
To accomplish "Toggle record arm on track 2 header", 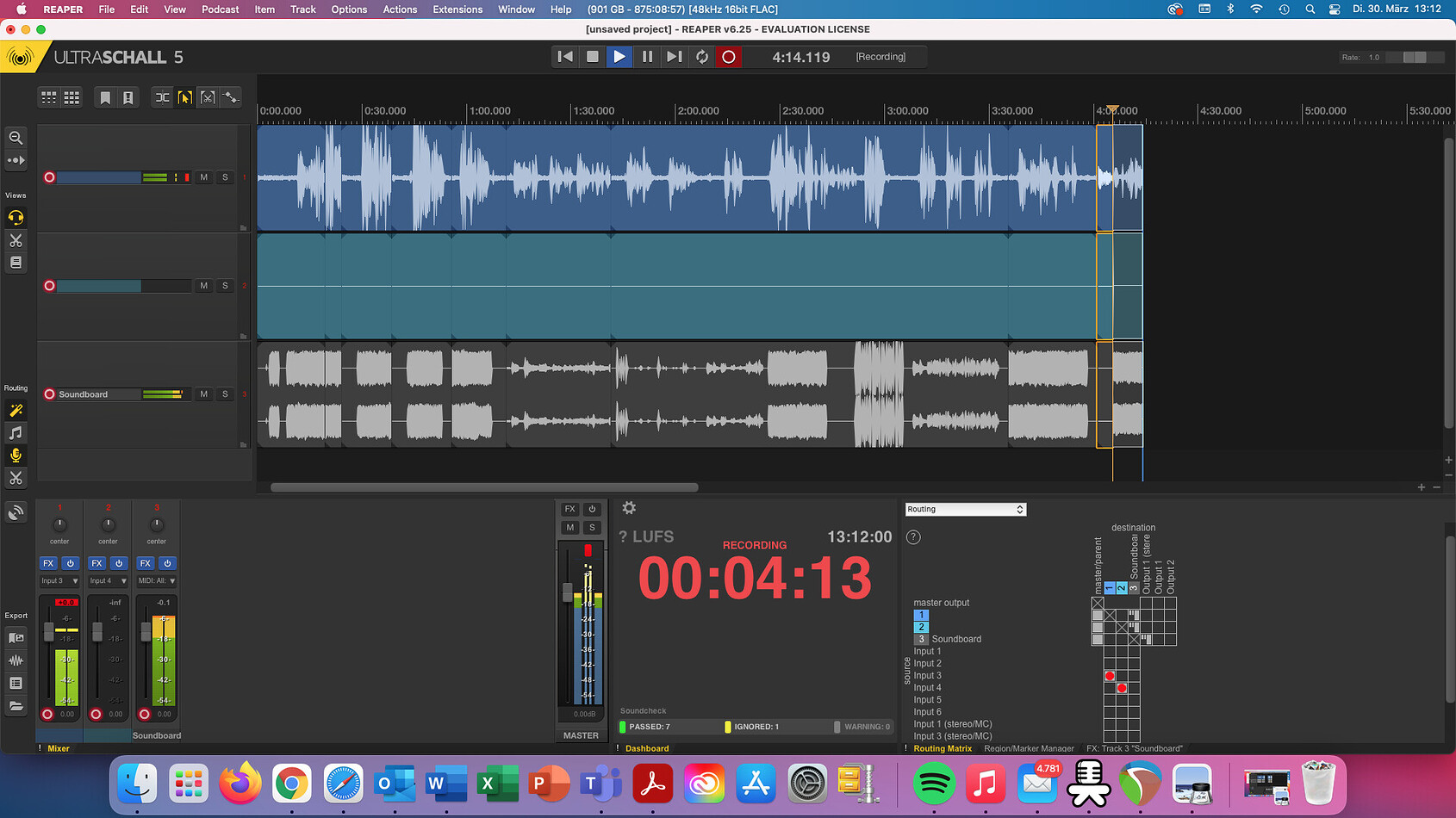I will click(49, 286).
